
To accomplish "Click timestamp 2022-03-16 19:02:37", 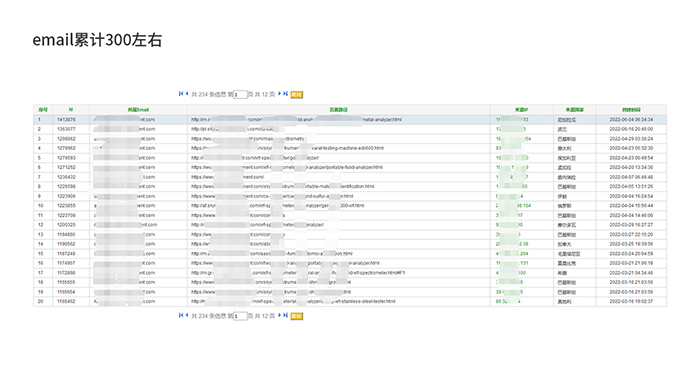I will [631, 302].
